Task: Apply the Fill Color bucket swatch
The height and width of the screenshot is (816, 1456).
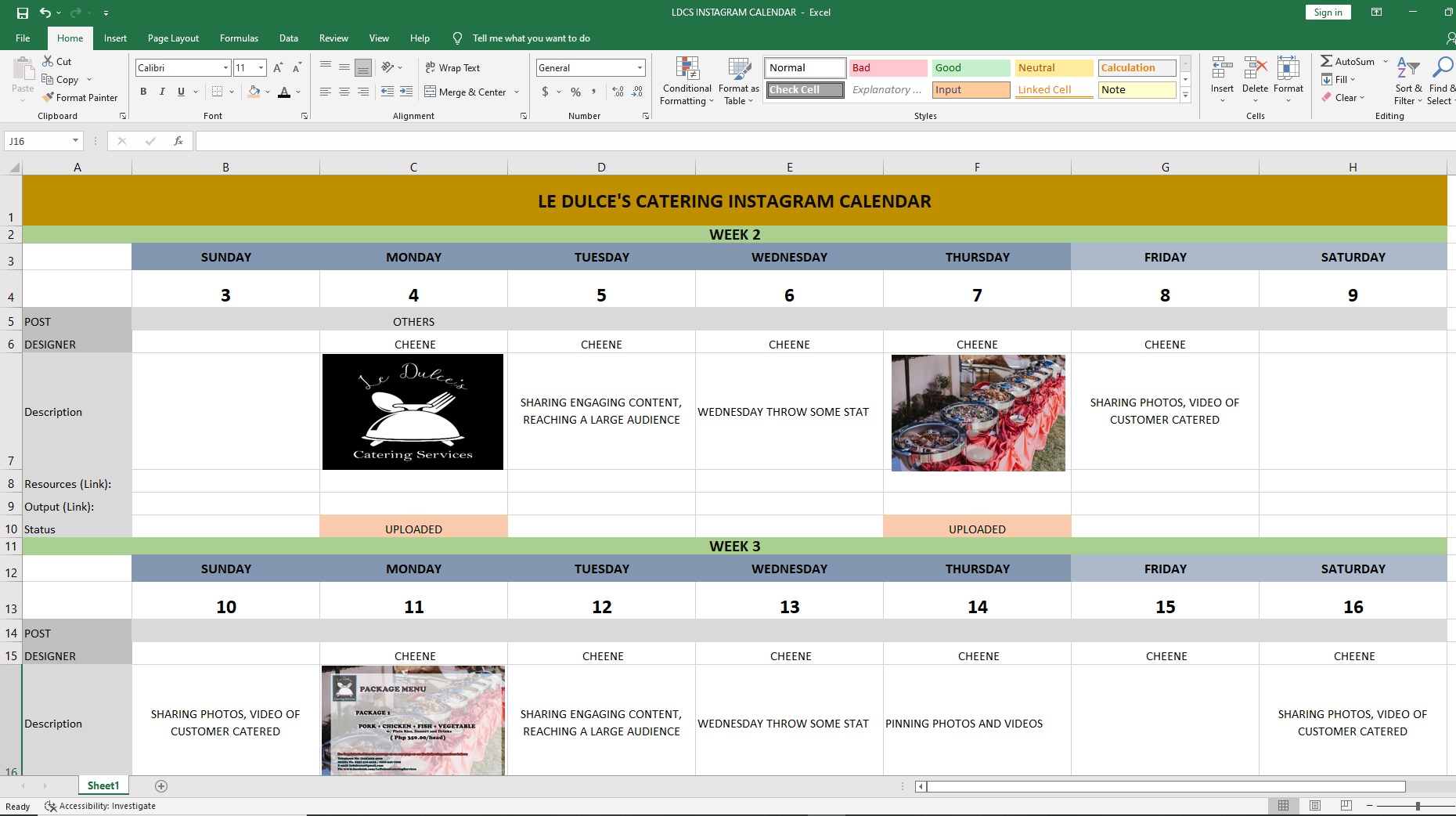Action: tap(254, 92)
